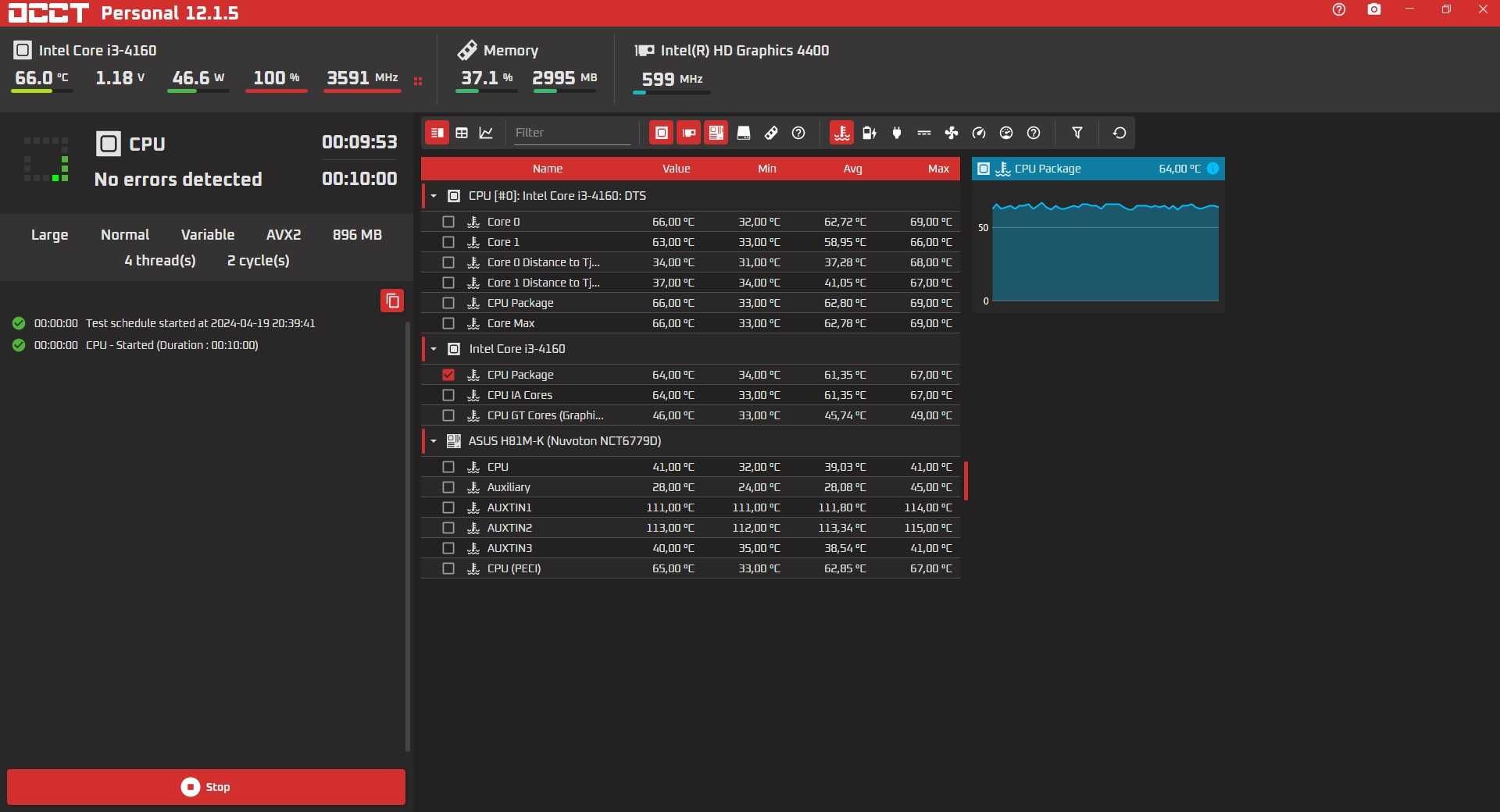Stop the running CPU test
This screenshot has width=1500, height=812.
coord(206,787)
